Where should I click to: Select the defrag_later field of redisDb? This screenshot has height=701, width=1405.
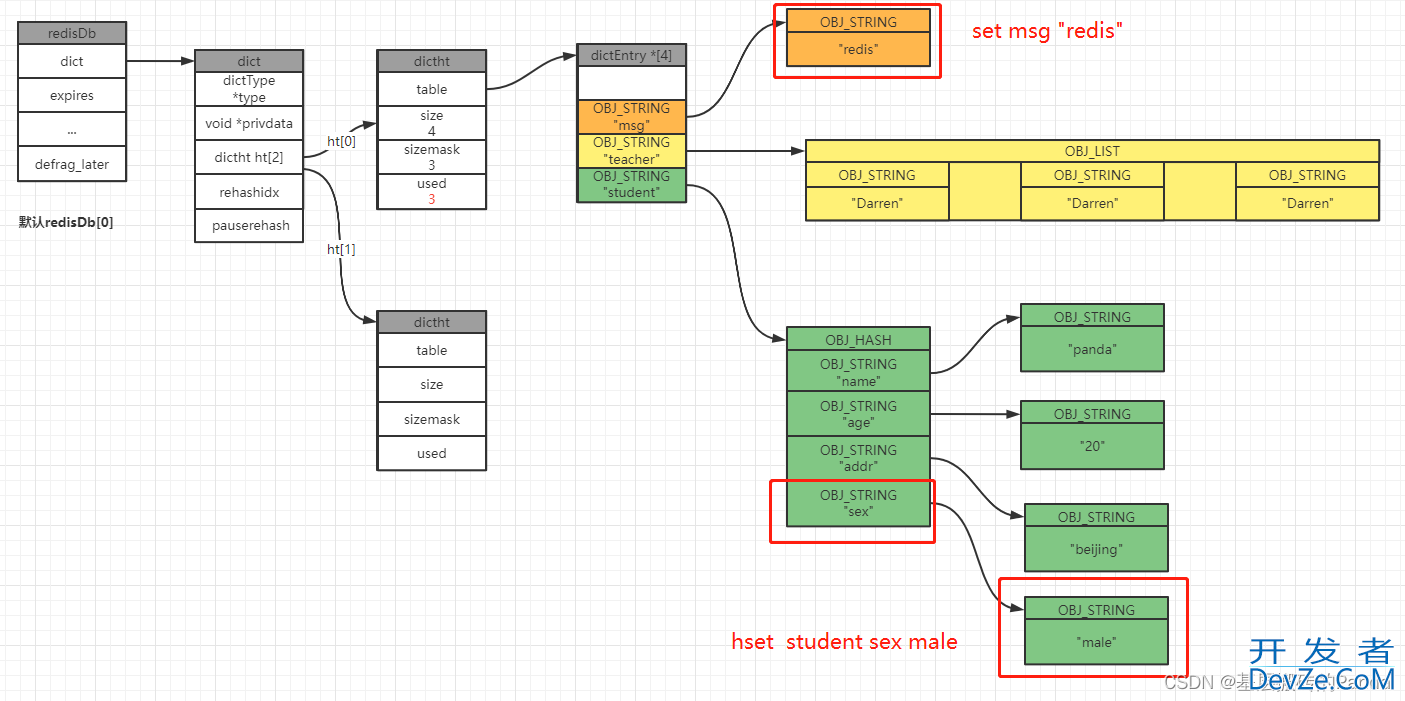click(x=72, y=164)
